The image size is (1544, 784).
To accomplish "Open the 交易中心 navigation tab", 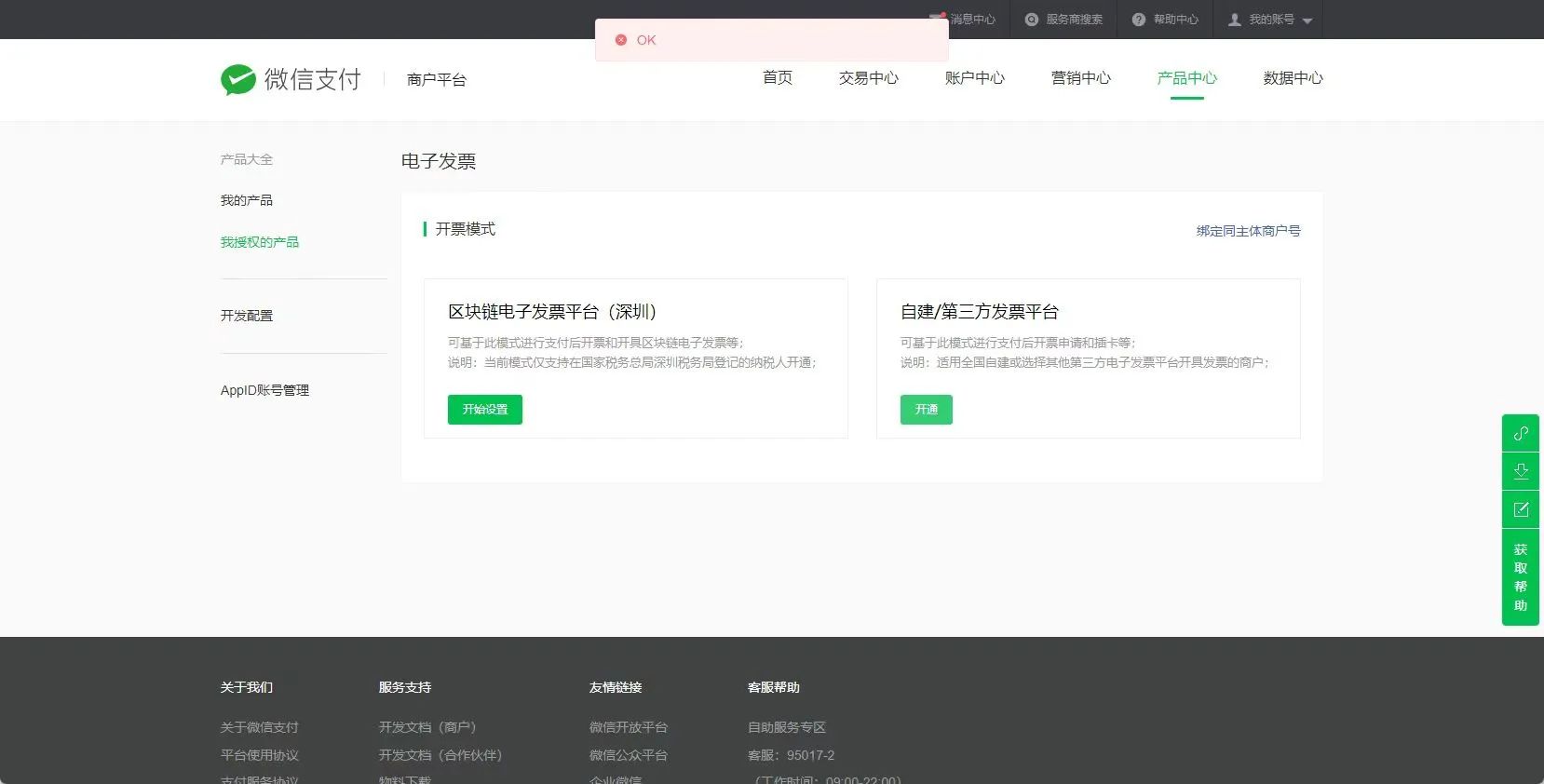I will pyautogui.click(x=869, y=78).
